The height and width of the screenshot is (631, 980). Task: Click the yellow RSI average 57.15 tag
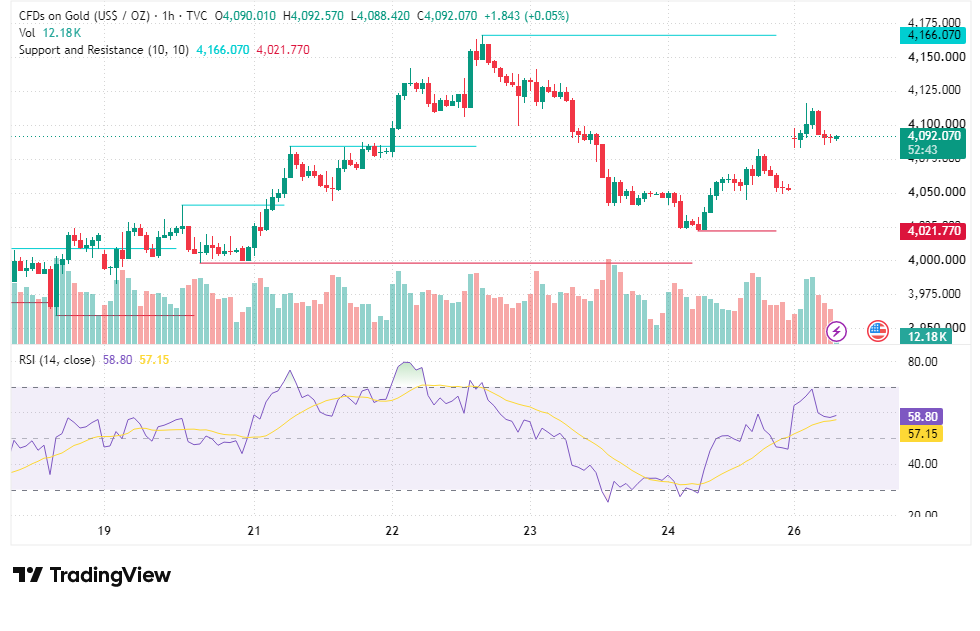(921, 434)
